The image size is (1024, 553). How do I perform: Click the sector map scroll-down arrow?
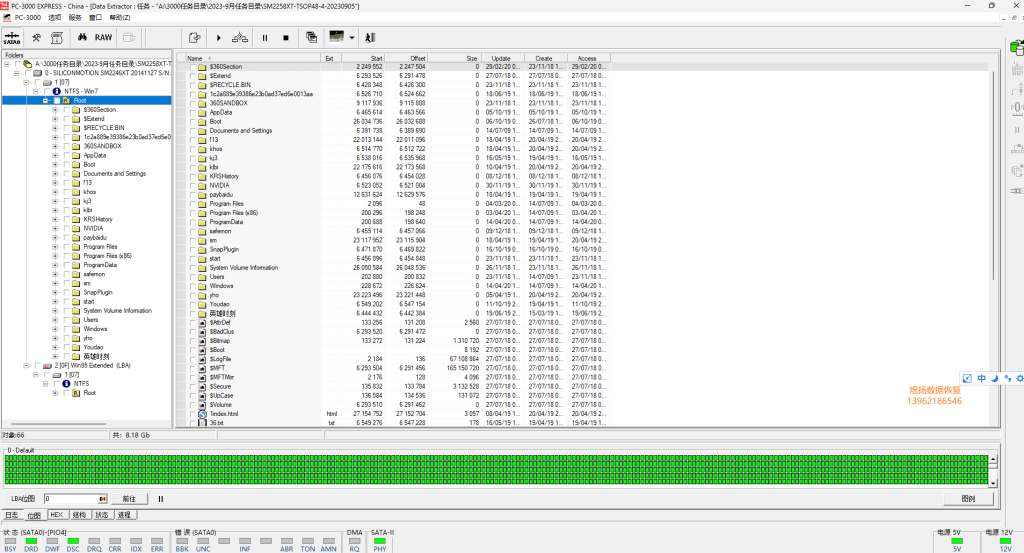(x=993, y=483)
